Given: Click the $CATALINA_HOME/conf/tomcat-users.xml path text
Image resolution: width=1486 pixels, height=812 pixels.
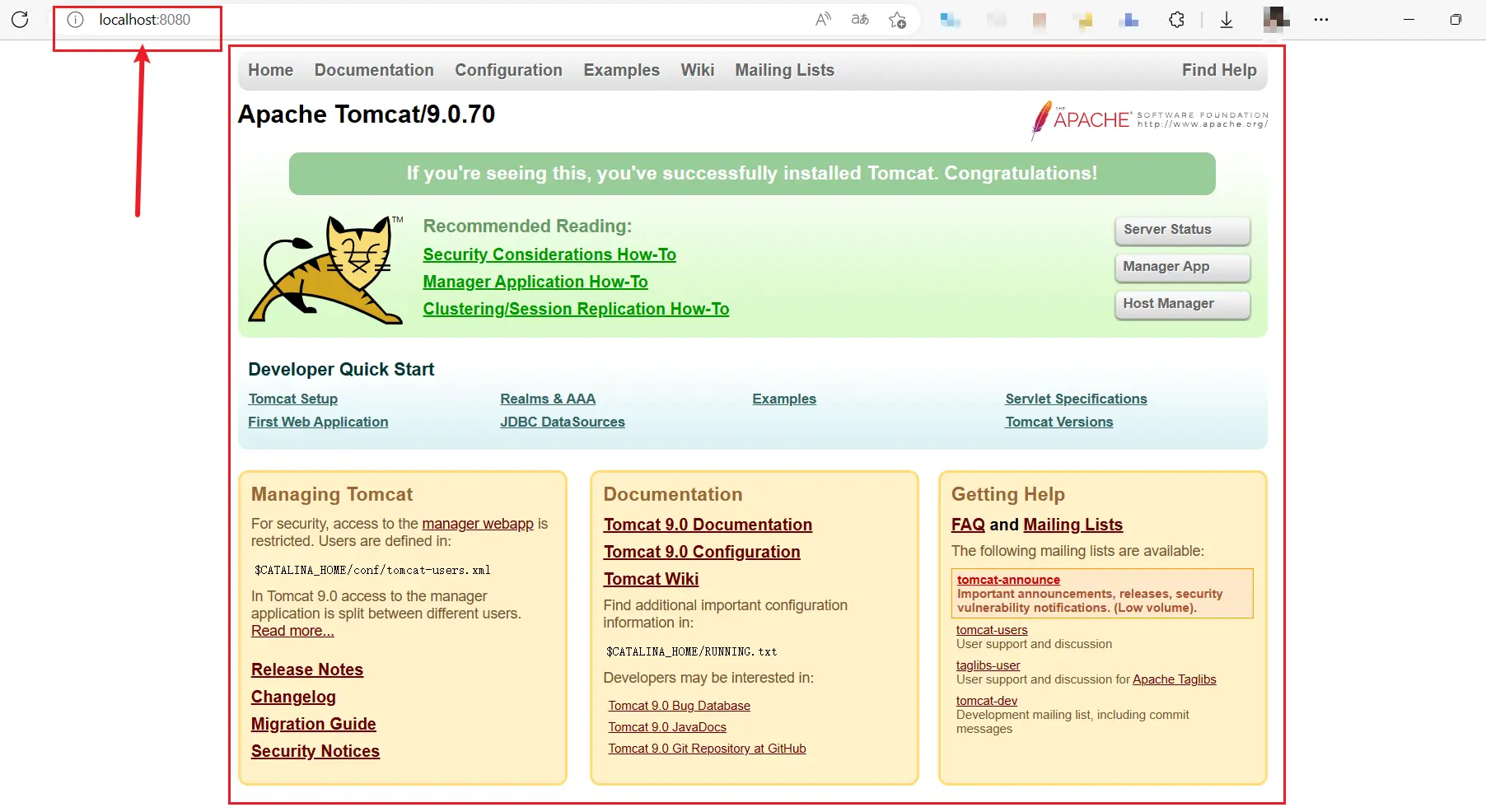Looking at the screenshot, I should pyautogui.click(x=372, y=570).
